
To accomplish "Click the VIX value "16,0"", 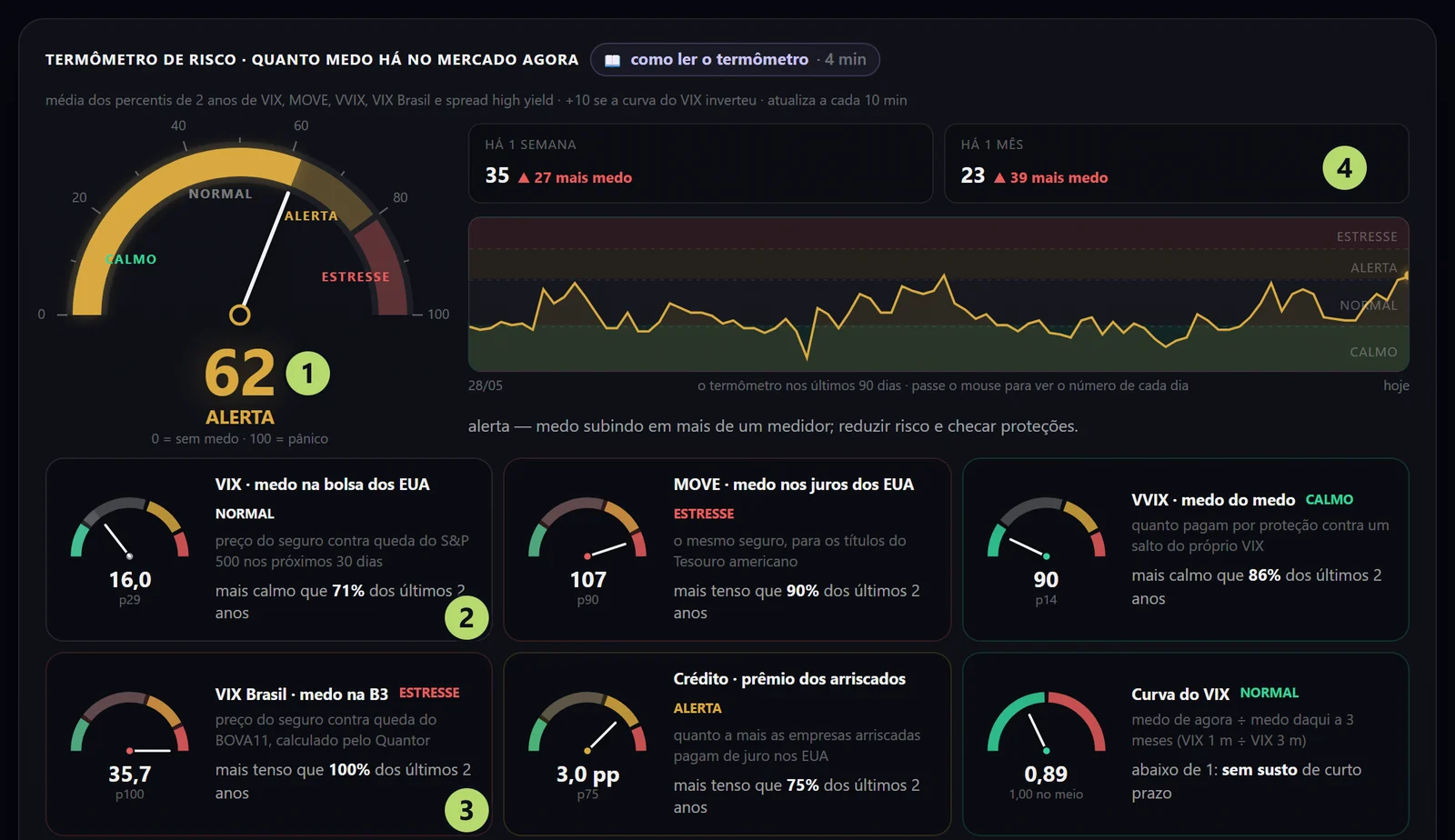I will 130,580.
